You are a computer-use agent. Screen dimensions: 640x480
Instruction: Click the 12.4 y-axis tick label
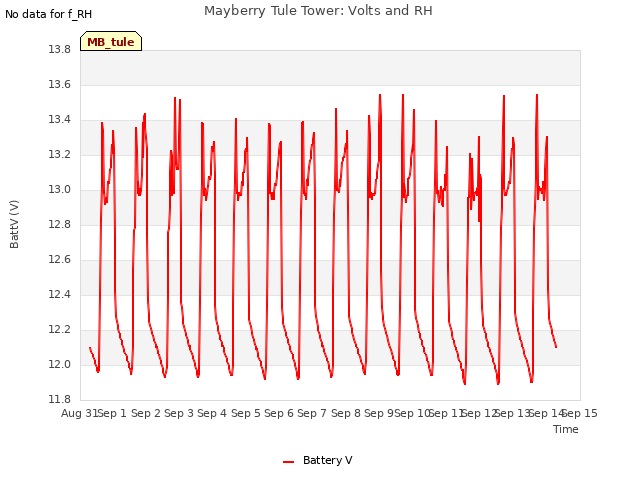[60, 294]
